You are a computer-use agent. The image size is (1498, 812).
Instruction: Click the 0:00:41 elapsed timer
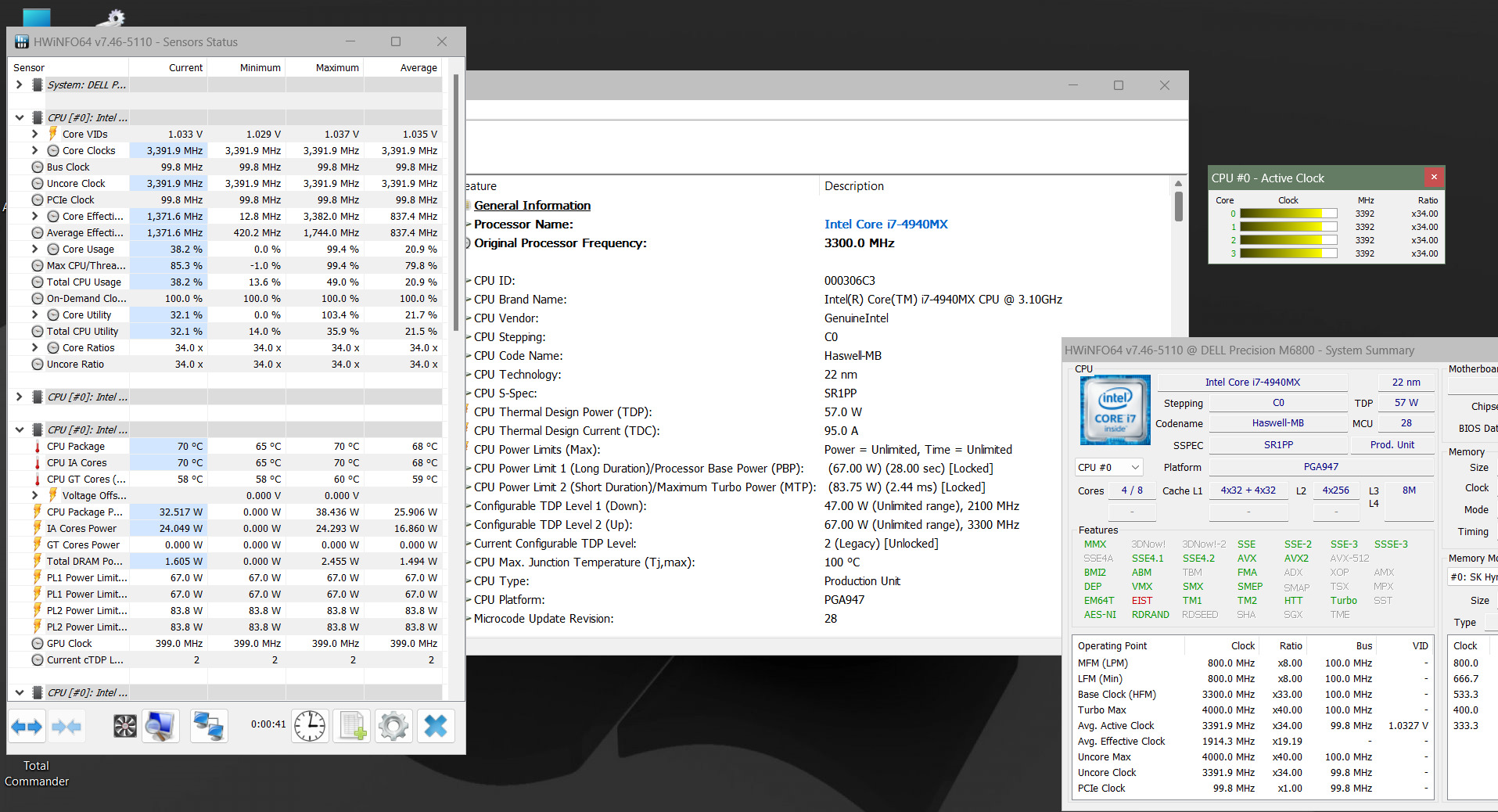click(268, 724)
